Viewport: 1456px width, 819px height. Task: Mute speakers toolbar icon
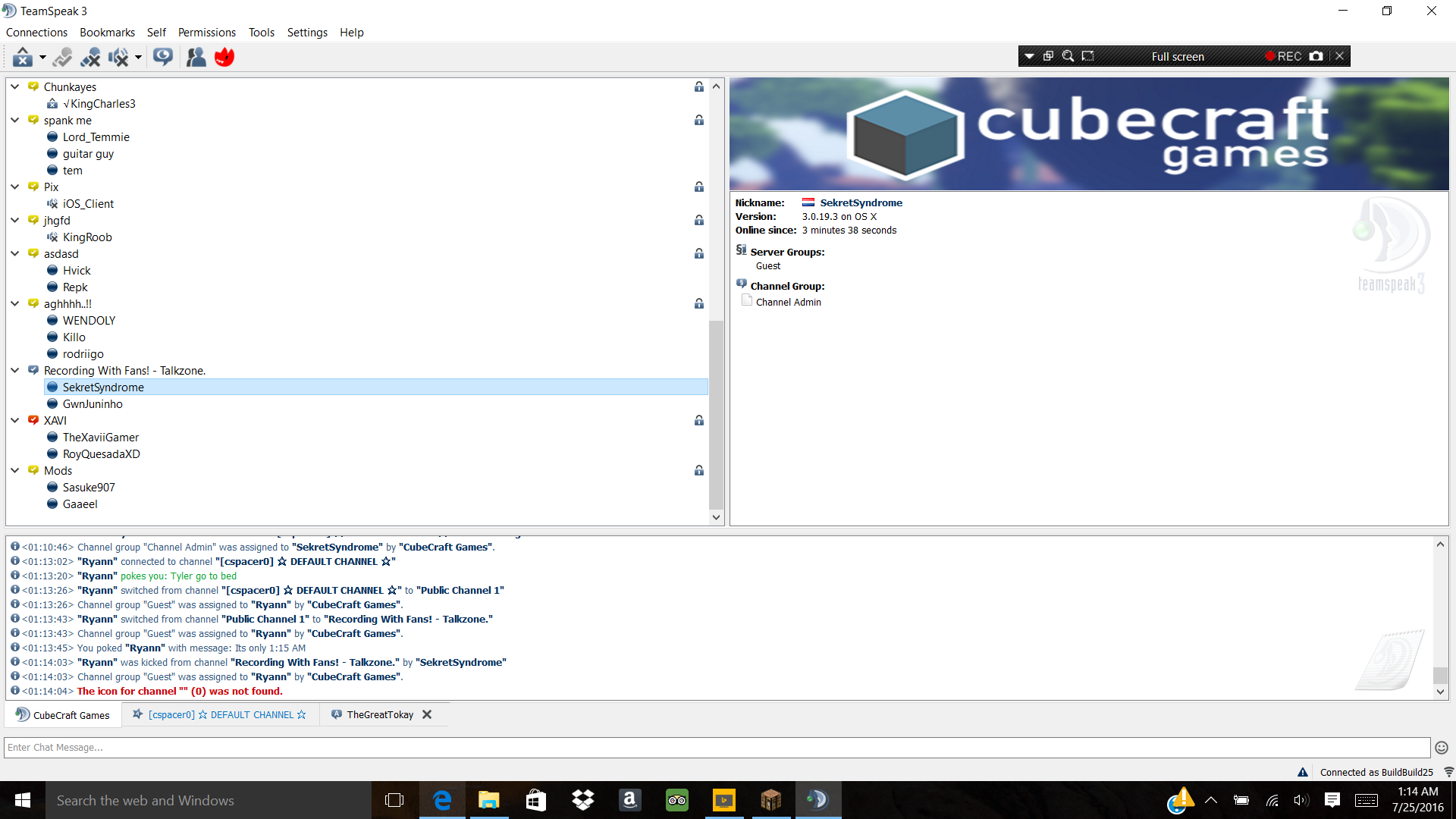[118, 57]
